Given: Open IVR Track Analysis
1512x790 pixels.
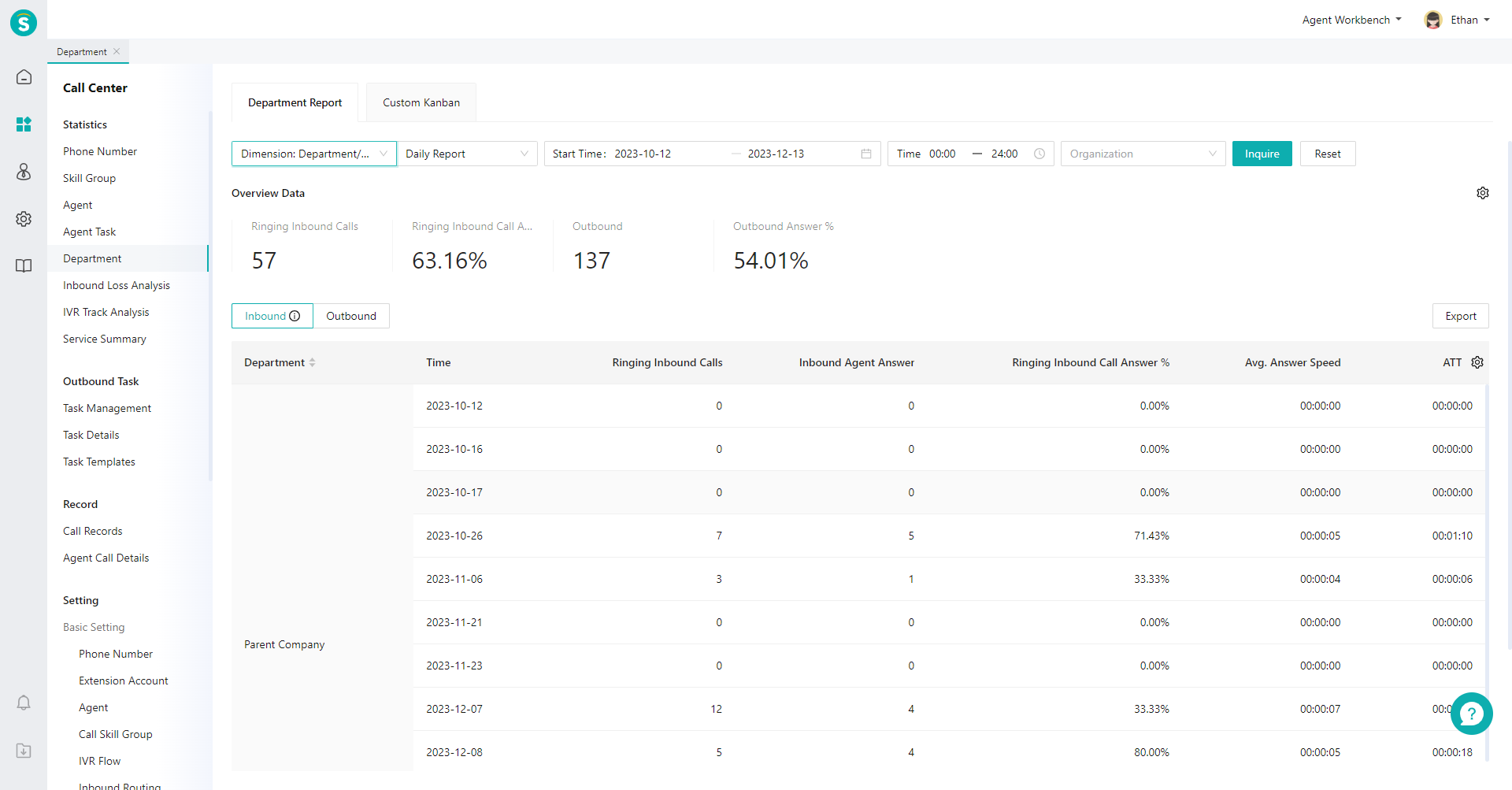Looking at the screenshot, I should click(106, 312).
